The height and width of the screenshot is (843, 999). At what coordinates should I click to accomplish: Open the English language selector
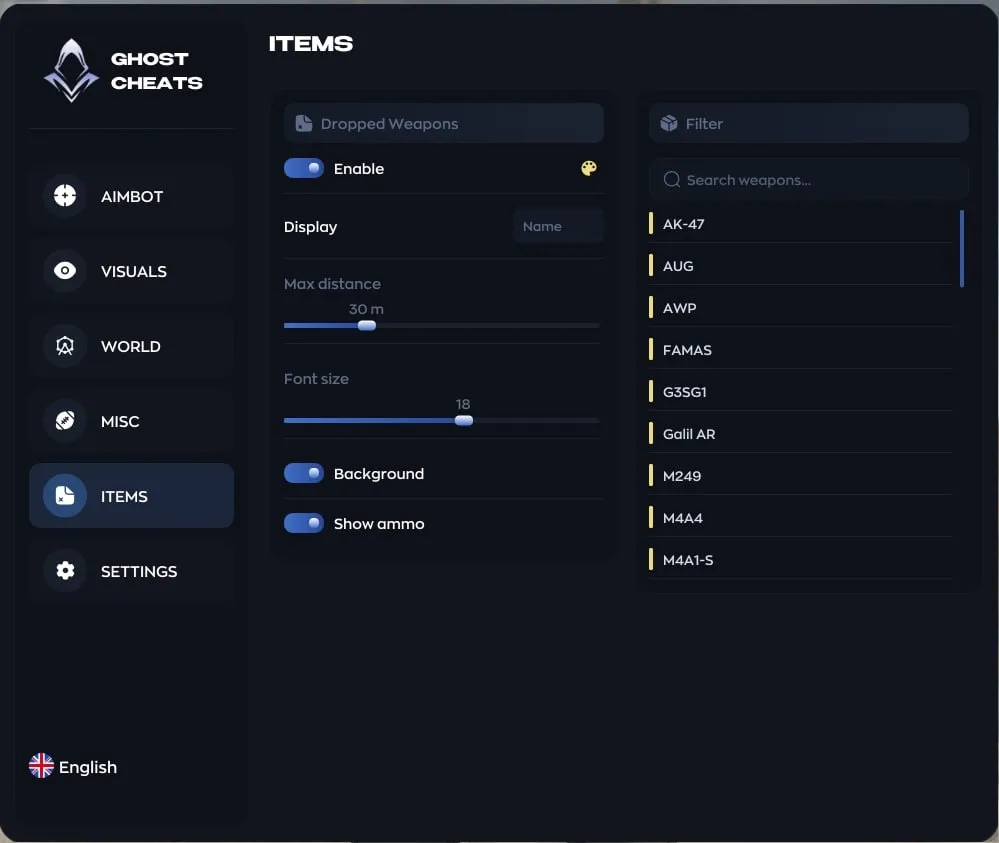(x=73, y=767)
